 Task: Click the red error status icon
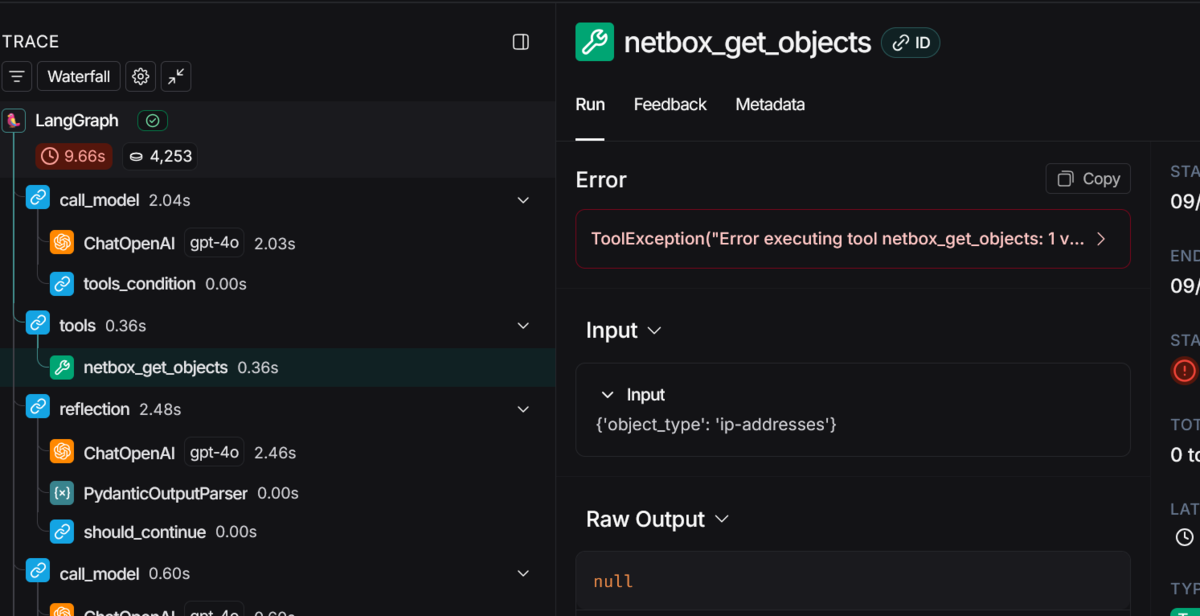click(x=1184, y=371)
